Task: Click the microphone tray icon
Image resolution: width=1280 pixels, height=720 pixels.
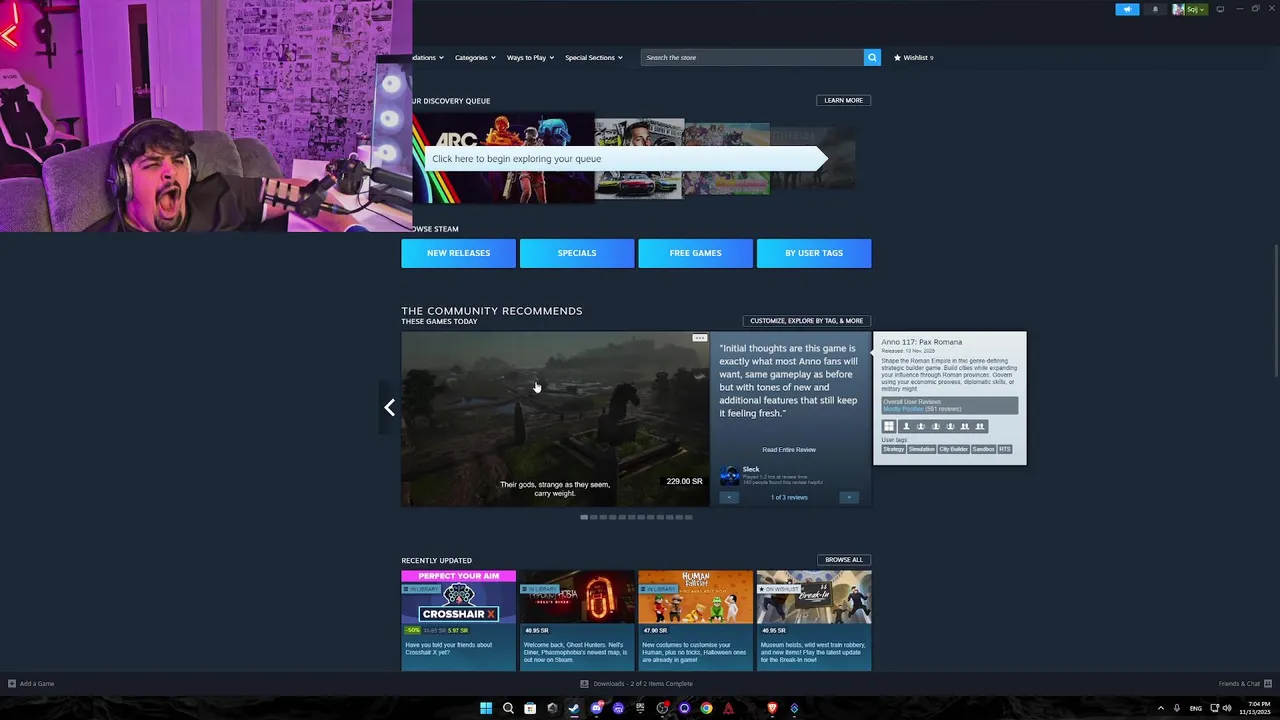Action: 1177,708
